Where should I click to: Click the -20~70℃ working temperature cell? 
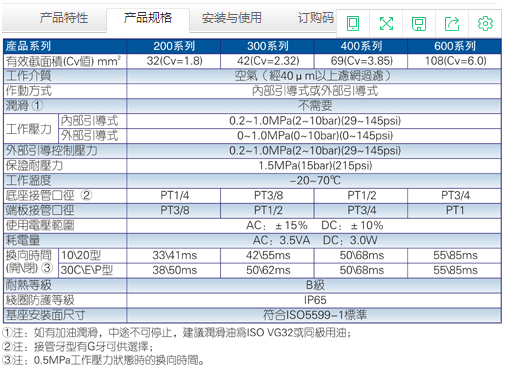click(314, 180)
